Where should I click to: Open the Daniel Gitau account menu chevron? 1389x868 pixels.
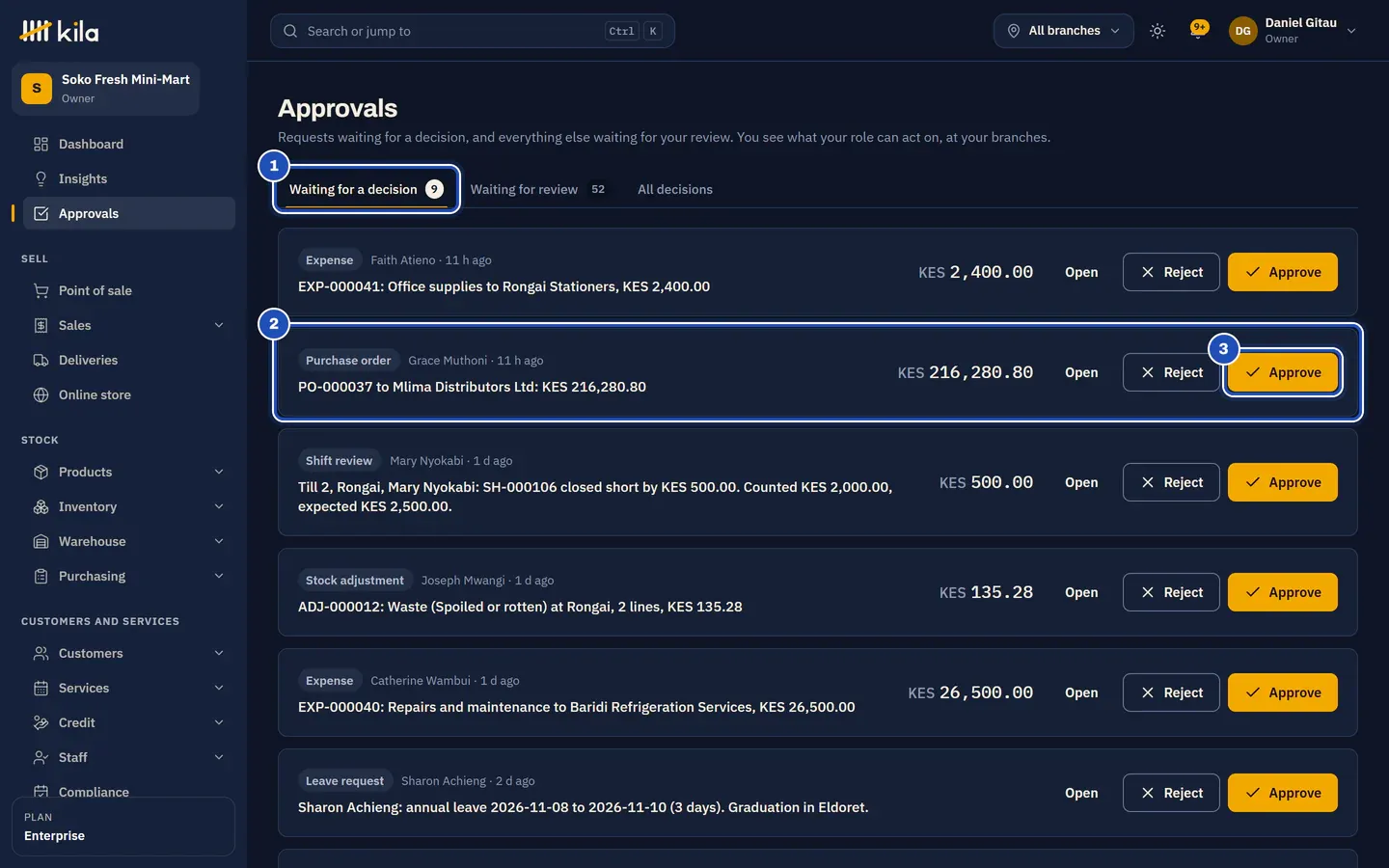[x=1351, y=31]
